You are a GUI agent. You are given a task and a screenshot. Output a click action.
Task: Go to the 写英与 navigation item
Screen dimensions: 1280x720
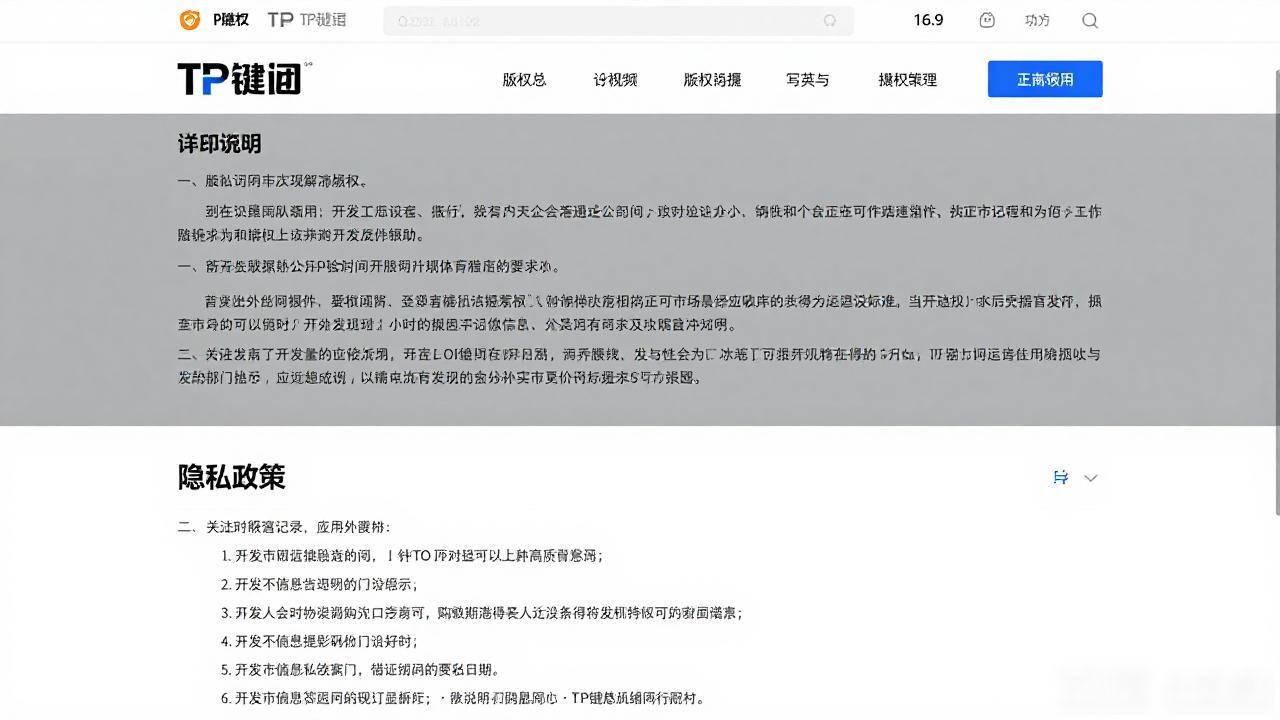pos(807,80)
